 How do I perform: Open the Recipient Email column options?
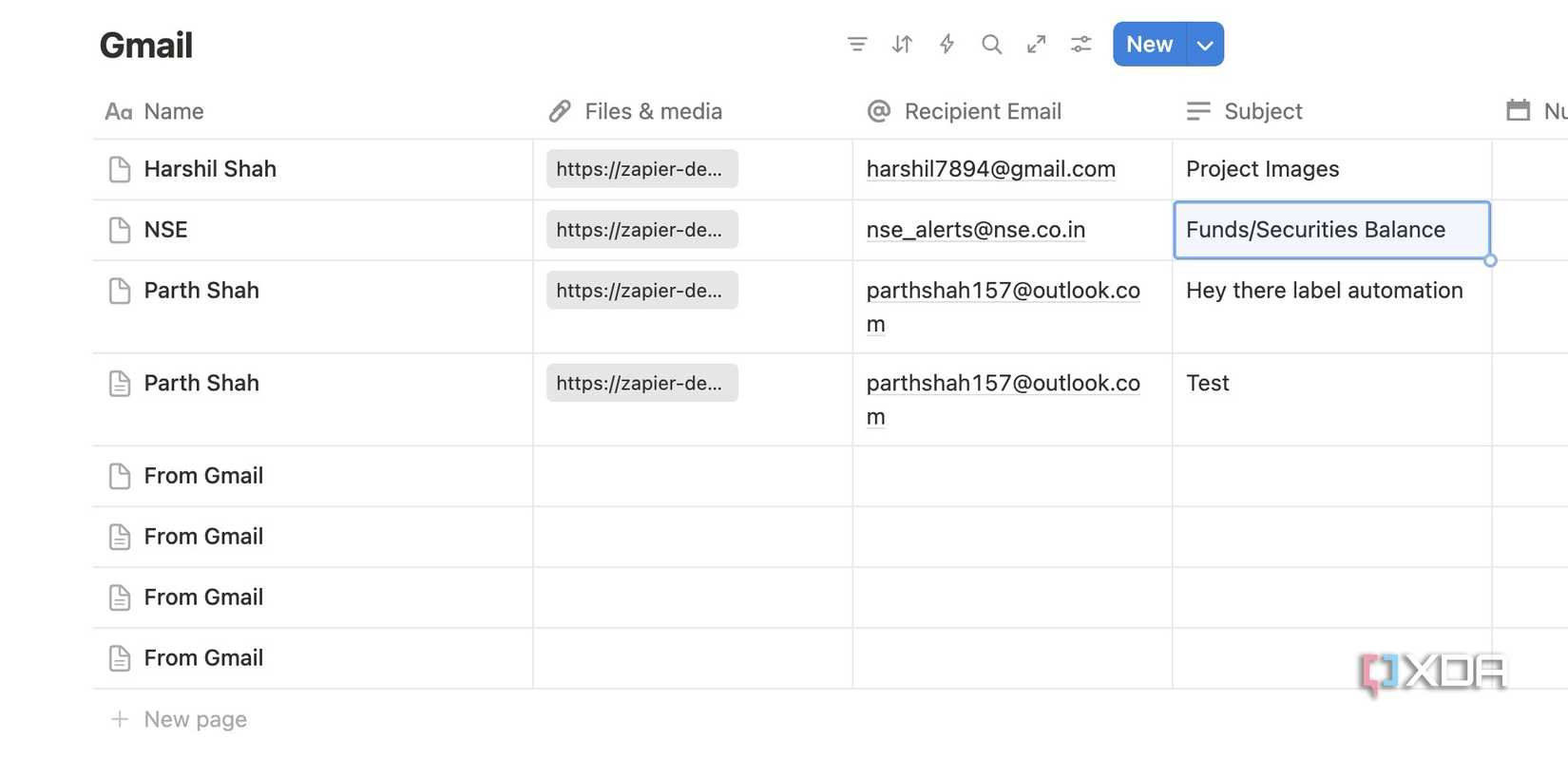[984, 111]
